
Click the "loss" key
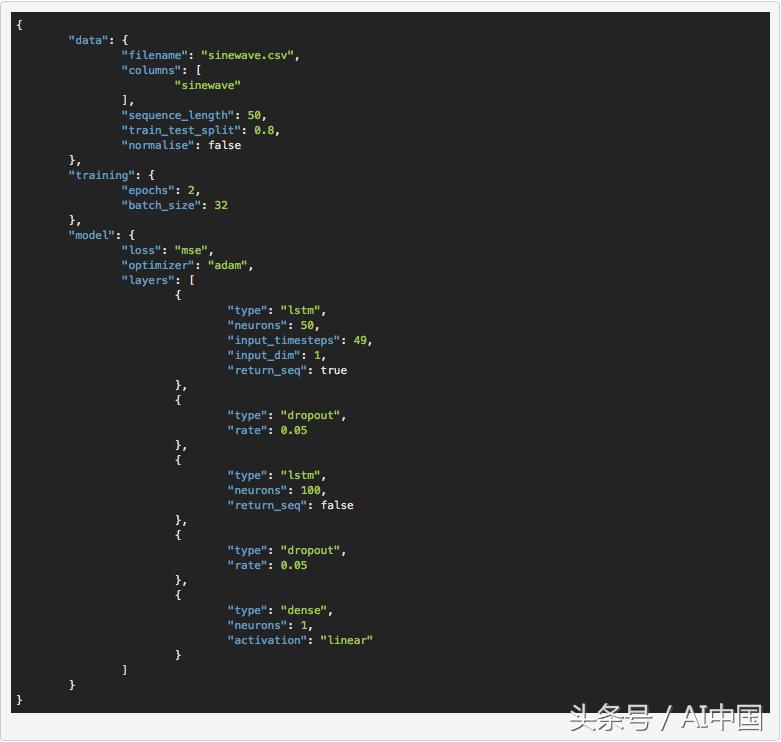141,250
